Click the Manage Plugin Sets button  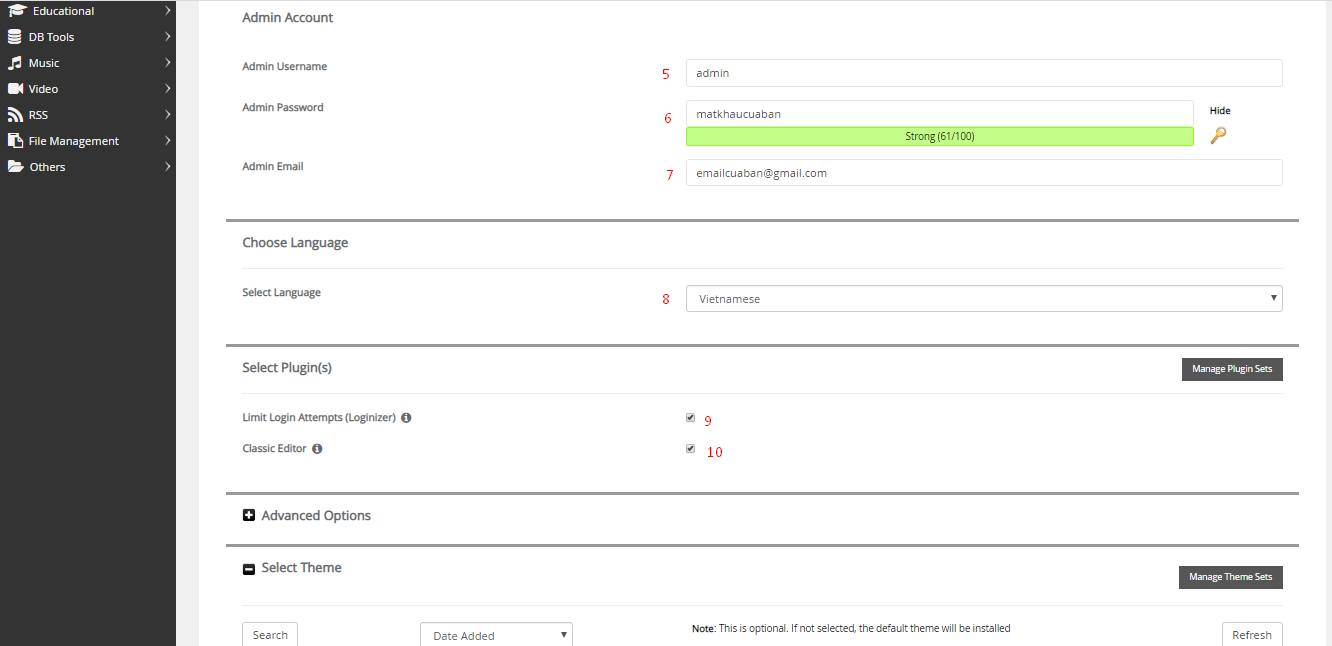point(1232,369)
